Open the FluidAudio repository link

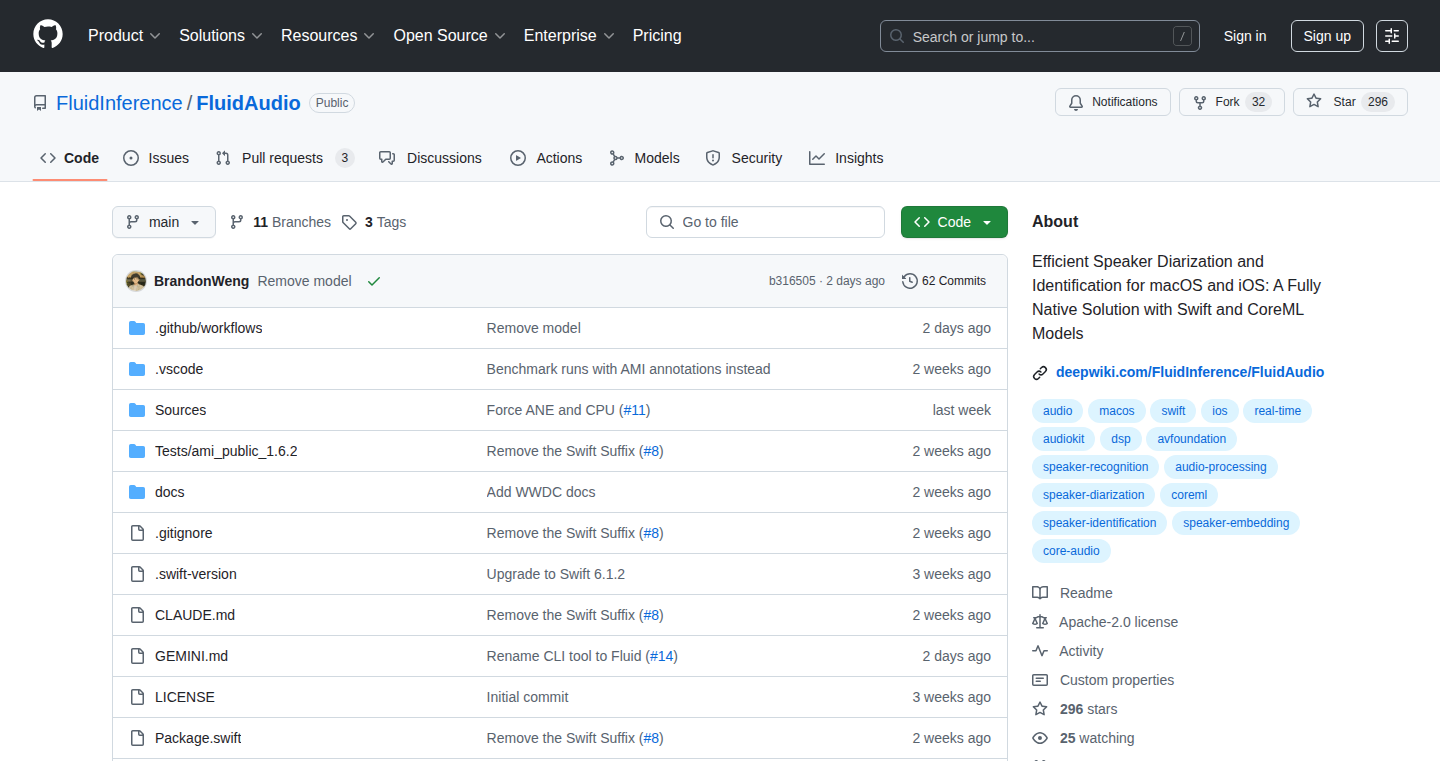(248, 103)
